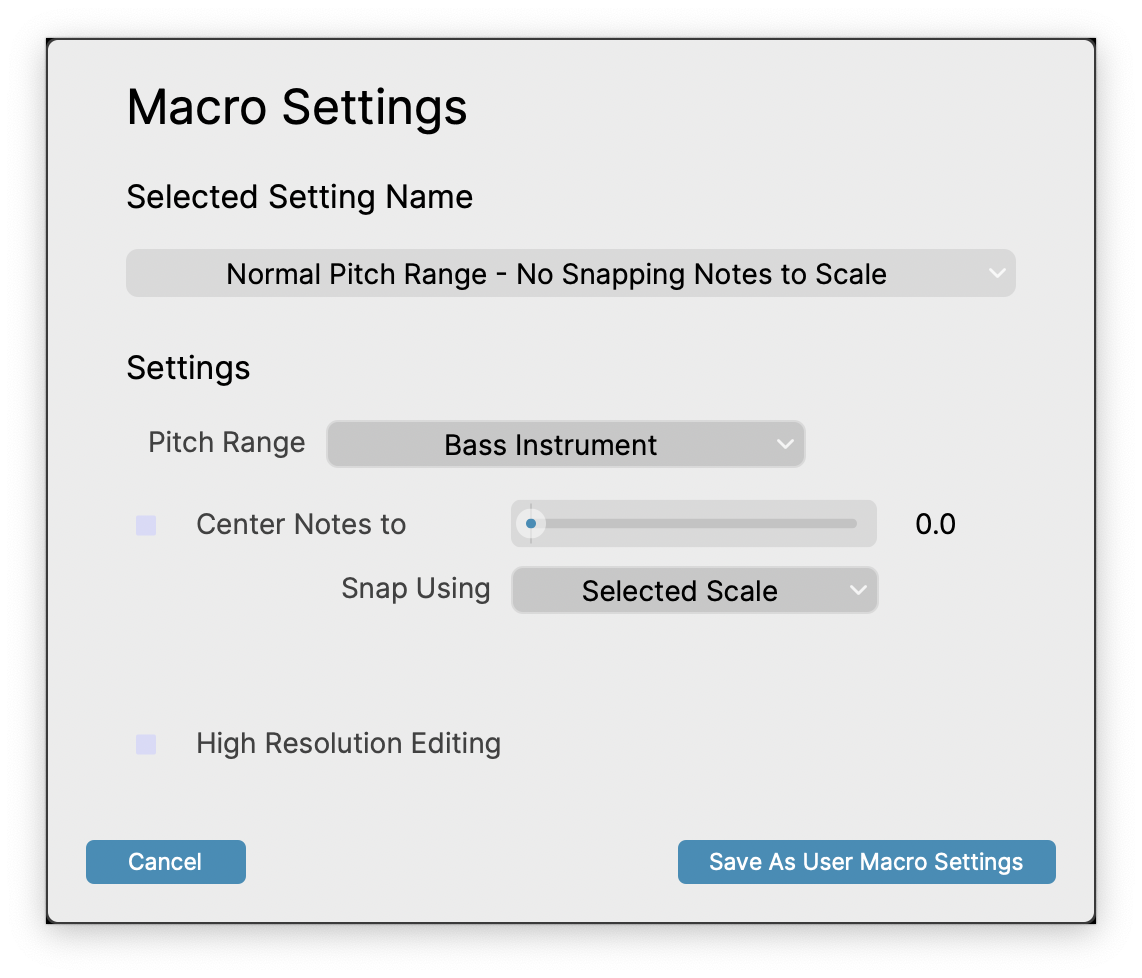1142x978 pixels.
Task: Open the Selected Setting Name dropdown
Action: point(570,273)
